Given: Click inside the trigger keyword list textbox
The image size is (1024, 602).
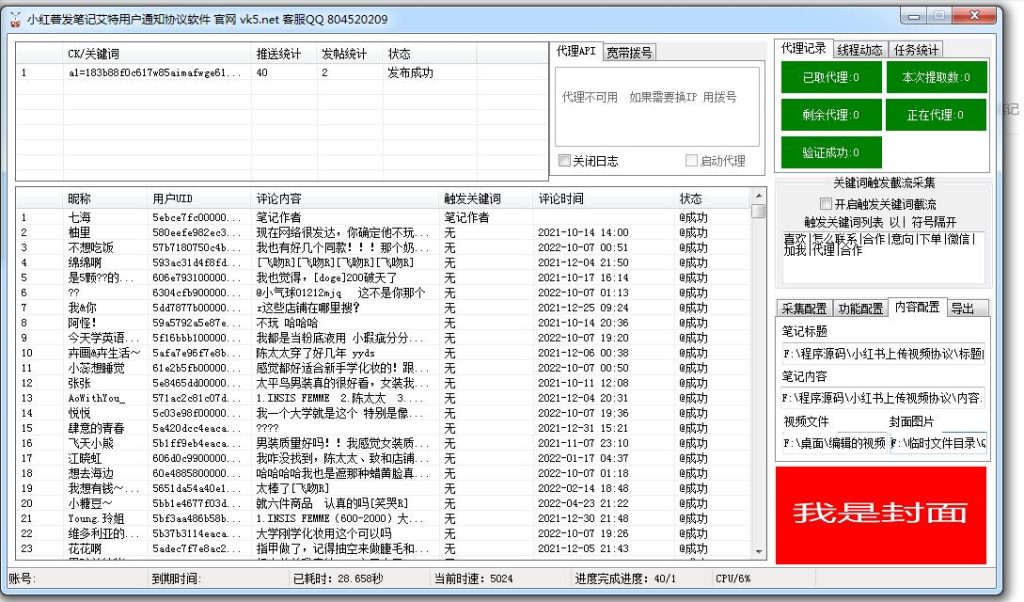Looking at the screenshot, I should coord(883,257).
